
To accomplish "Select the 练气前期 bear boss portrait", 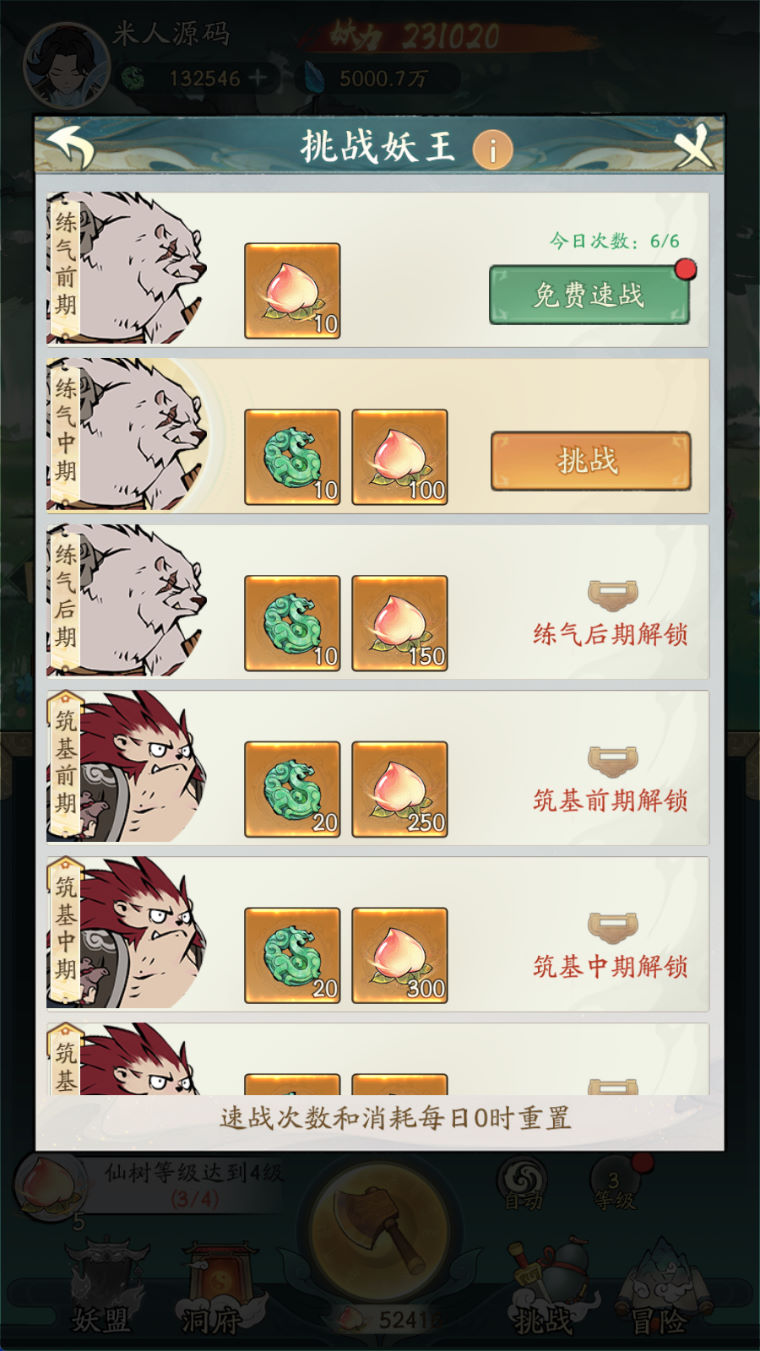I will point(127,269).
